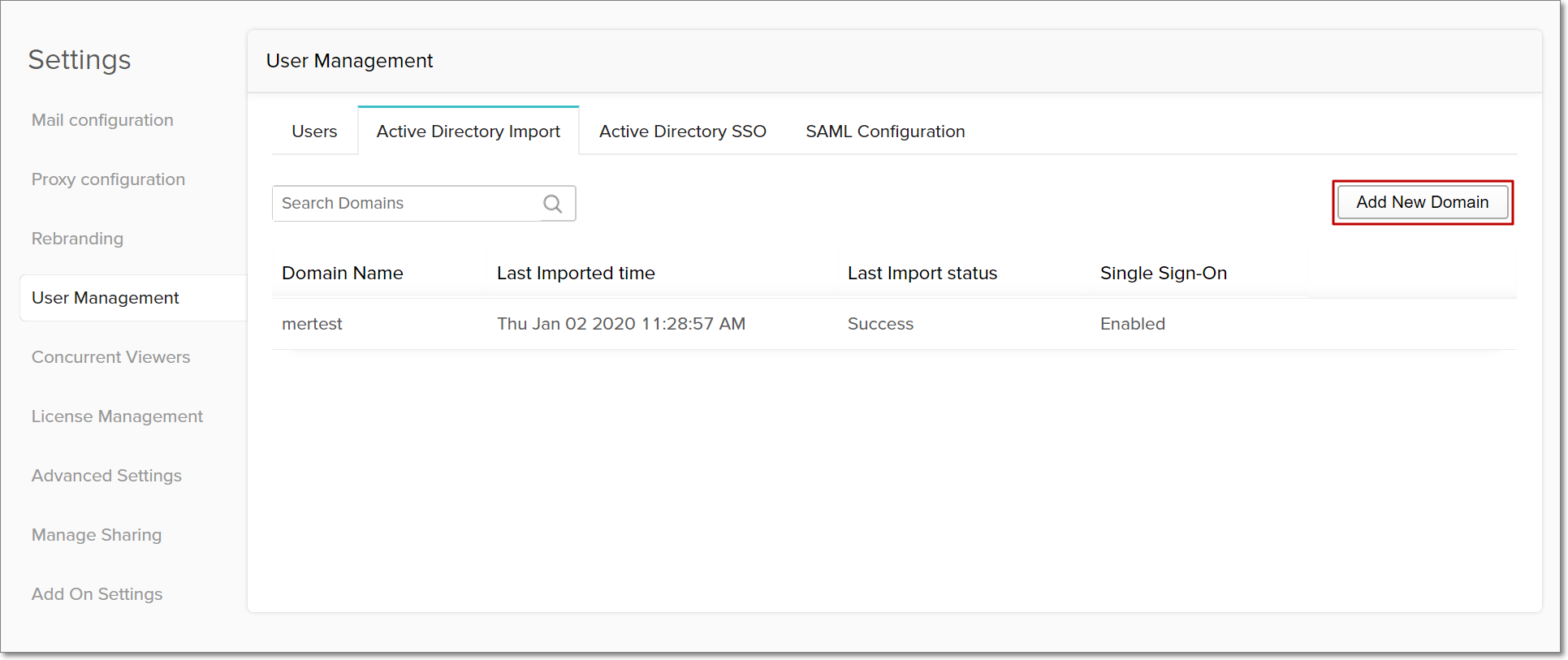The height and width of the screenshot is (660, 1568).
Task: Open the Active Directory SSO tab
Action: [682, 132]
